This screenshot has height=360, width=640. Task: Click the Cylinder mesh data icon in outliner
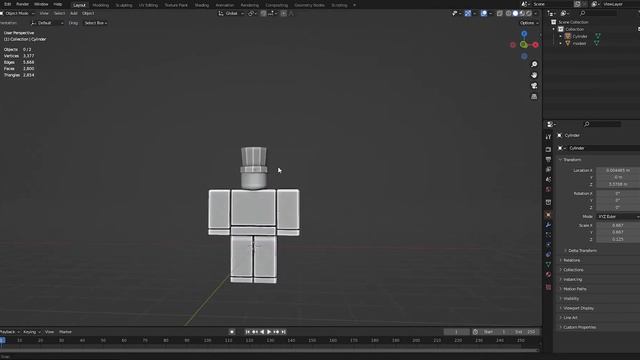point(598,36)
